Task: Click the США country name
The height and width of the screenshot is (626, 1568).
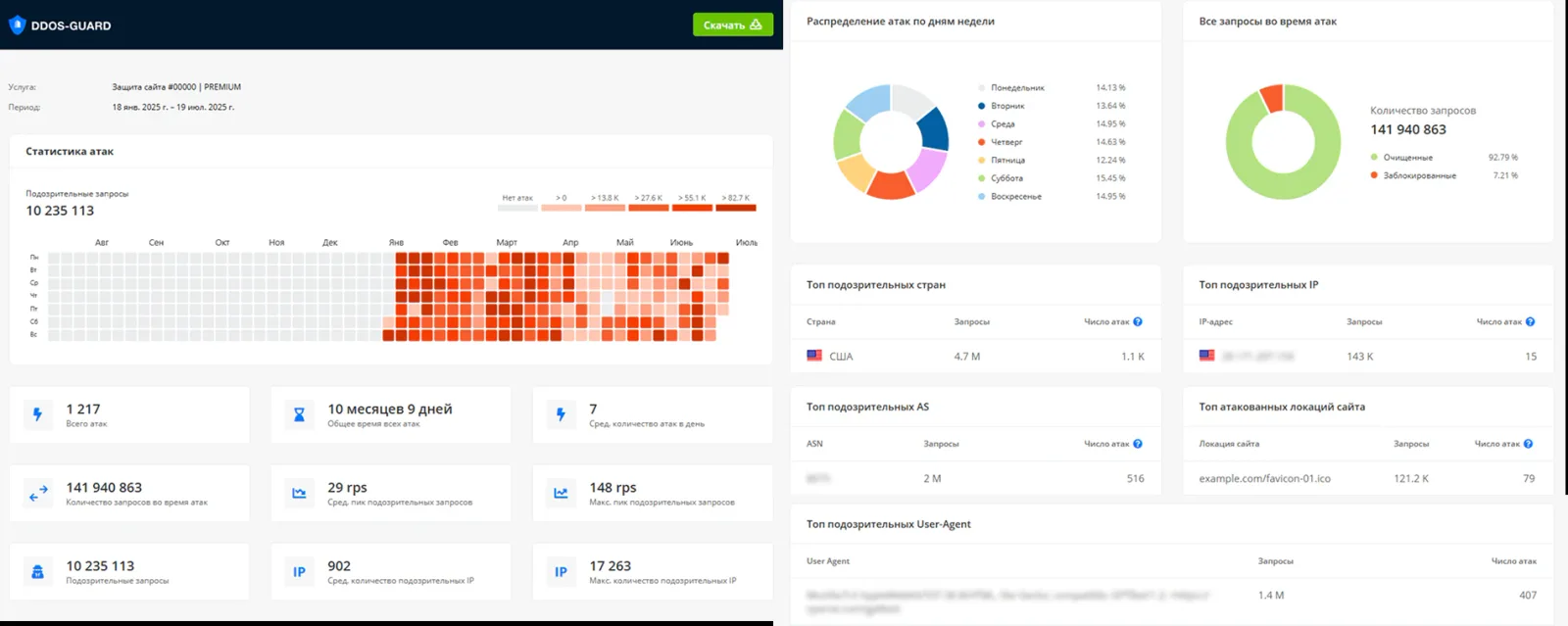Action: 841,357
